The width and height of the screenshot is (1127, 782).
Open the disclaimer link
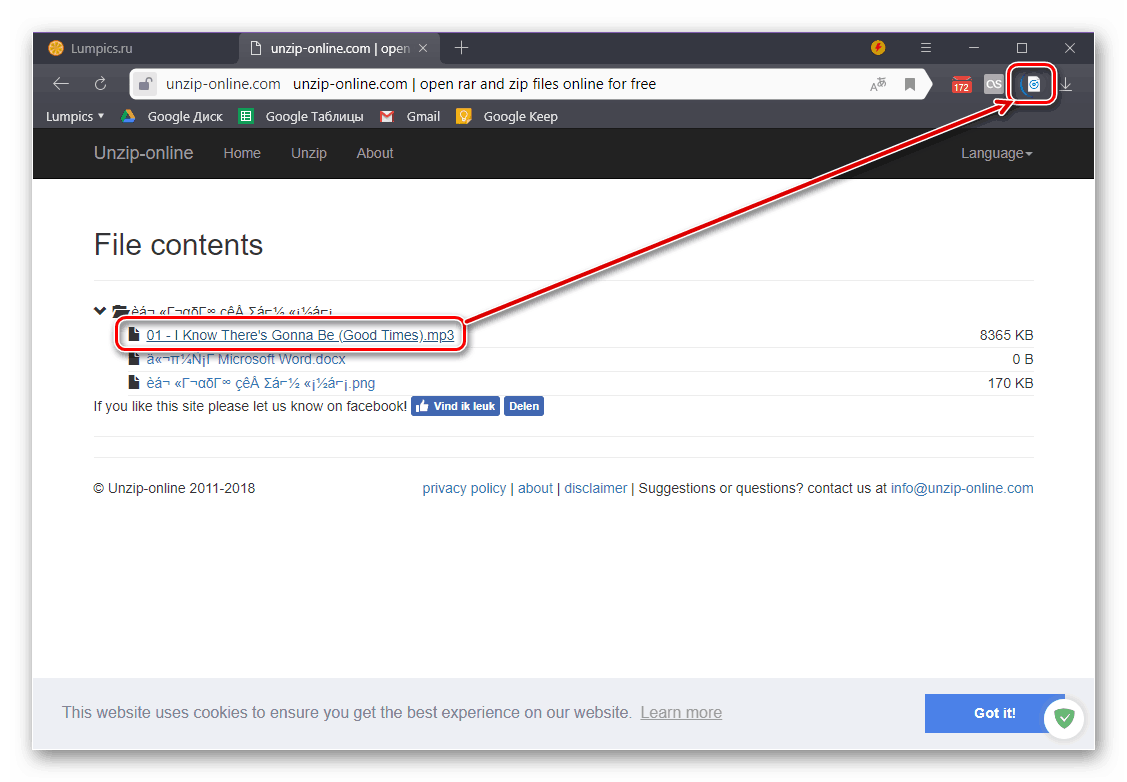click(x=596, y=488)
